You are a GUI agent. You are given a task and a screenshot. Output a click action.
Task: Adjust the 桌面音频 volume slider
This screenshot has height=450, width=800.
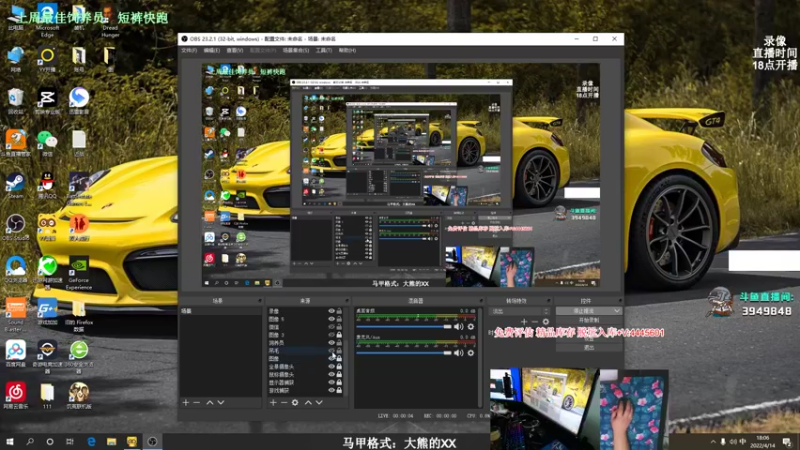tap(403, 327)
